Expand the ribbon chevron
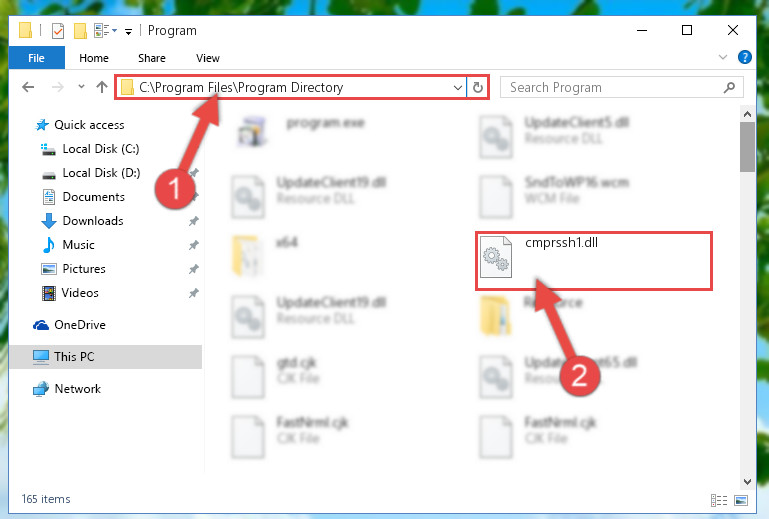 point(722,57)
